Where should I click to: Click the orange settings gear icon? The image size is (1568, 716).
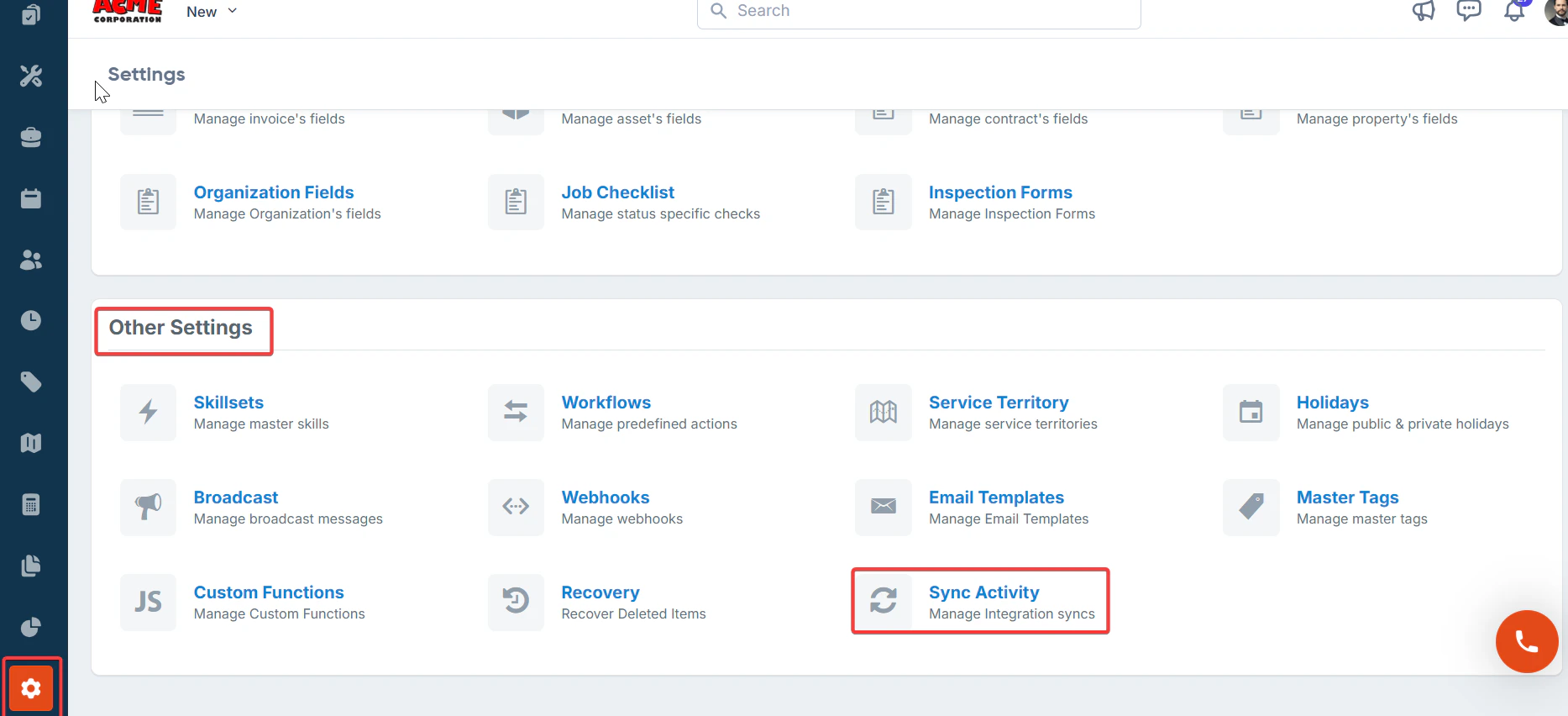click(31, 688)
